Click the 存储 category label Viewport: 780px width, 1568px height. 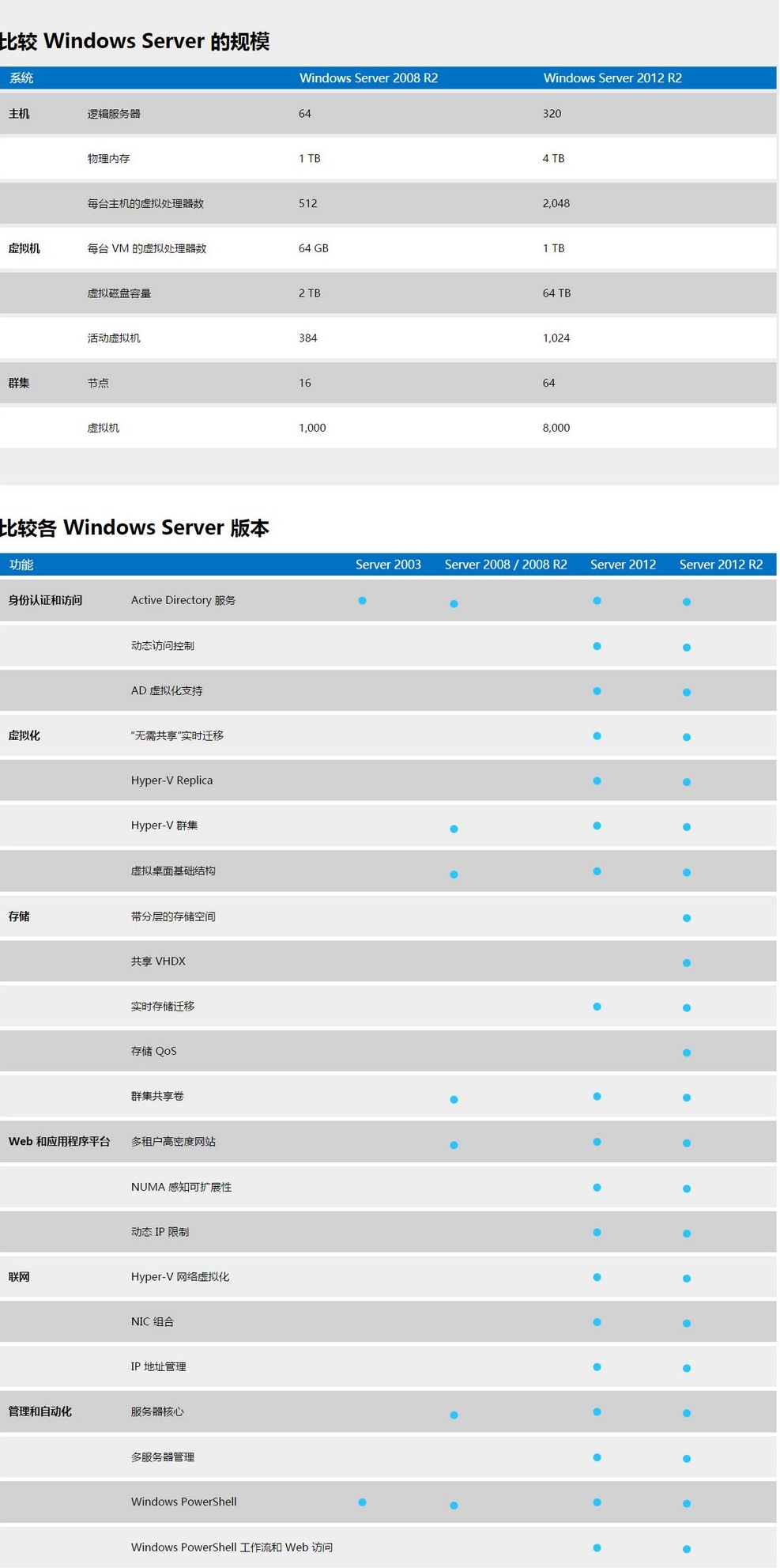point(19,916)
